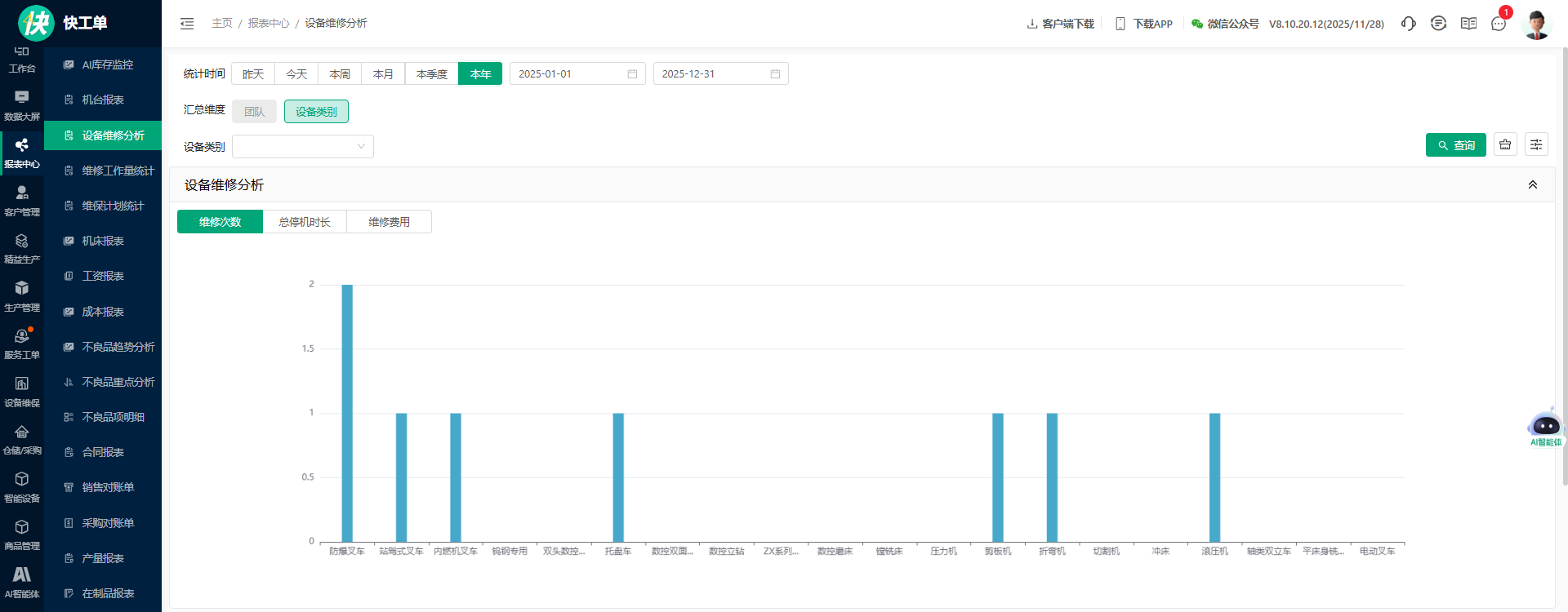Screen dimensions: 1568x612
Task: Collapse the 设备维修分析 panel
Action: [1533, 185]
